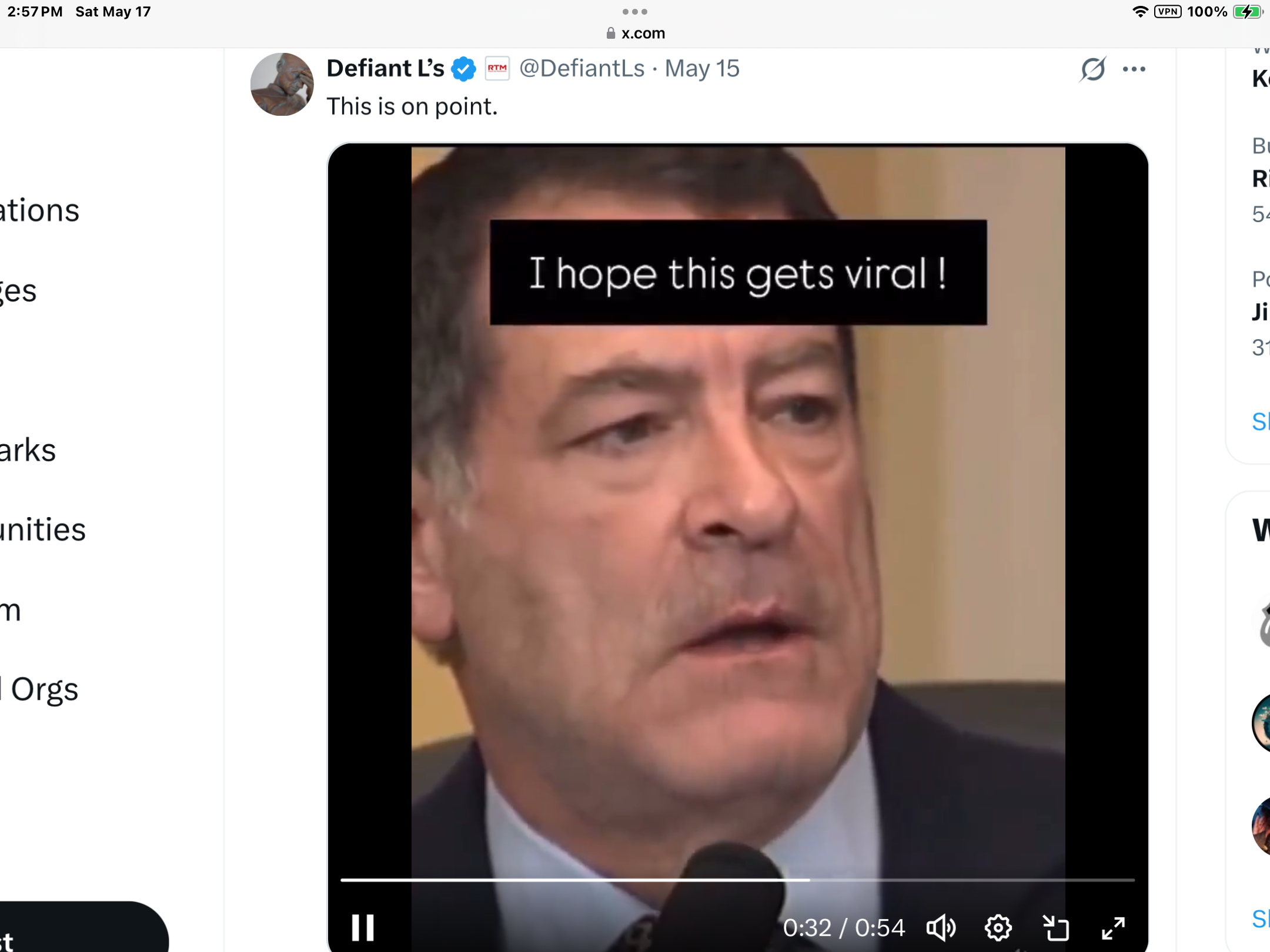Viewport: 1270px width, 952px height.
Task: Open the post's three-dot more menu
Action: (x=1134, y=69)
